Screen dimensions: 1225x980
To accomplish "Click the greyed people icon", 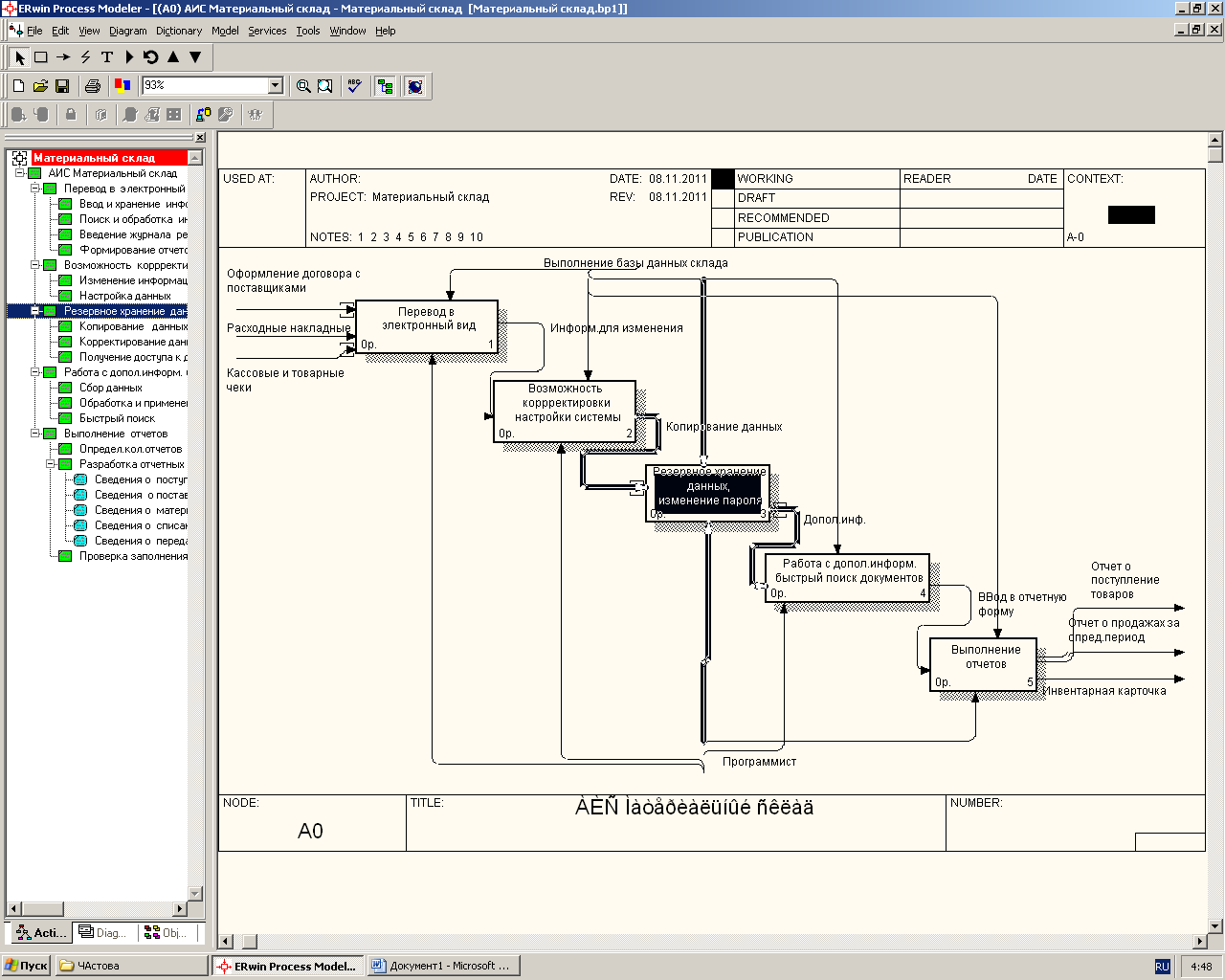I will [255, 115].
